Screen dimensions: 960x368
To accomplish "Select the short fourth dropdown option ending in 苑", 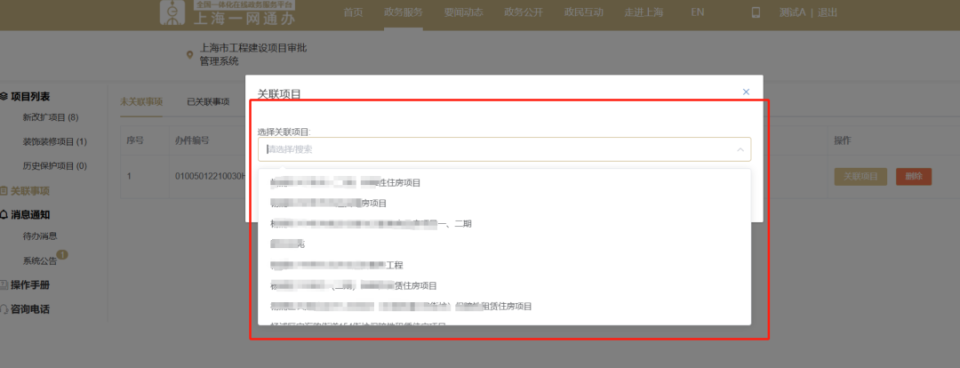I will pos(504,244).
